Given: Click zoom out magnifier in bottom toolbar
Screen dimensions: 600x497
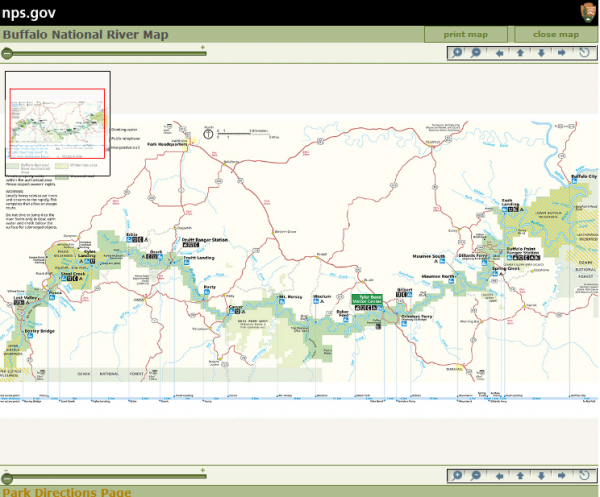Looking at the screenshot, I should (476, 476).
